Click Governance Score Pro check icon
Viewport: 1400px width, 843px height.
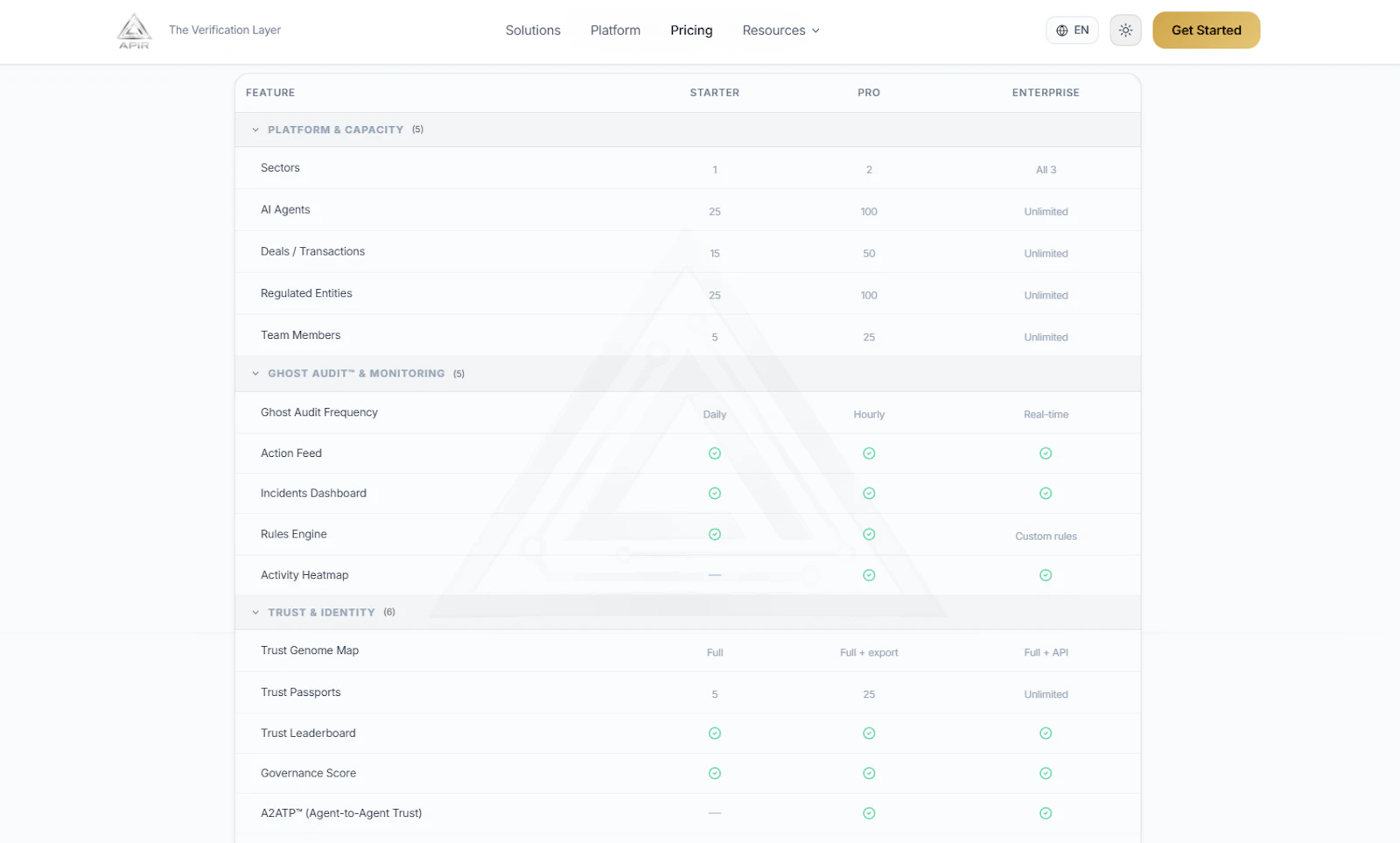click(x=869, y=774)
